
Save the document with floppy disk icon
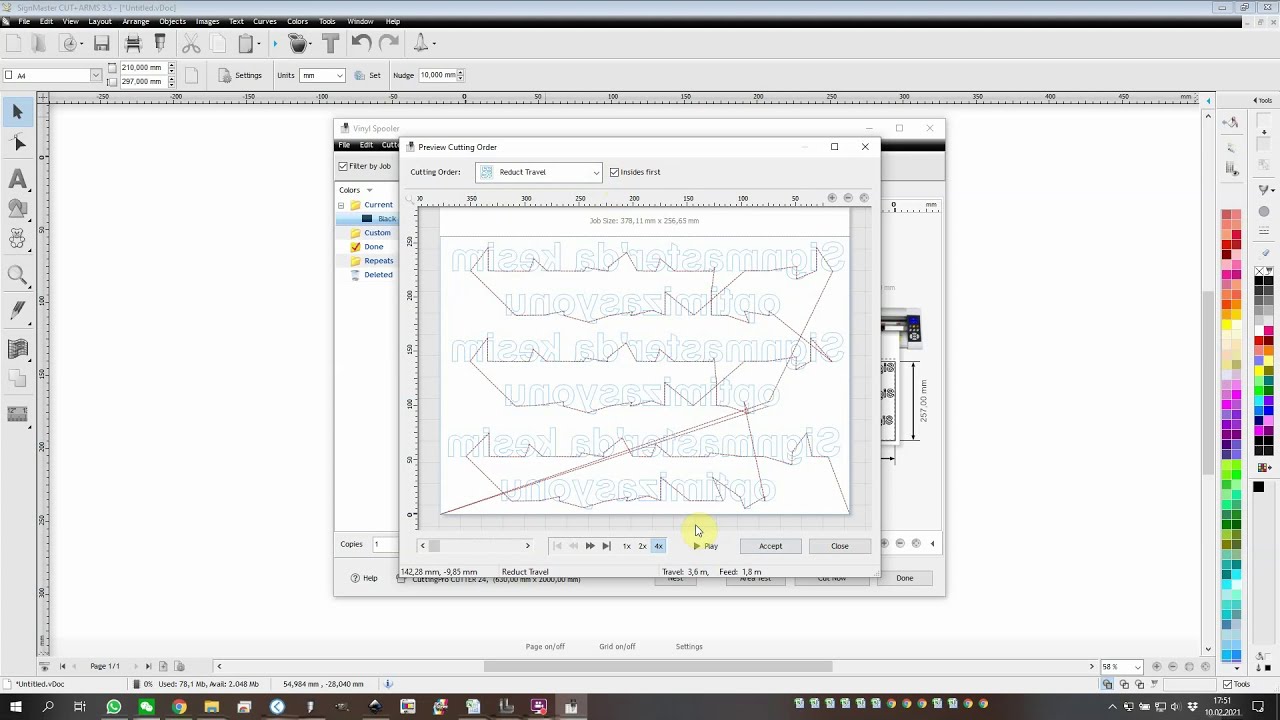coord(101,43)
